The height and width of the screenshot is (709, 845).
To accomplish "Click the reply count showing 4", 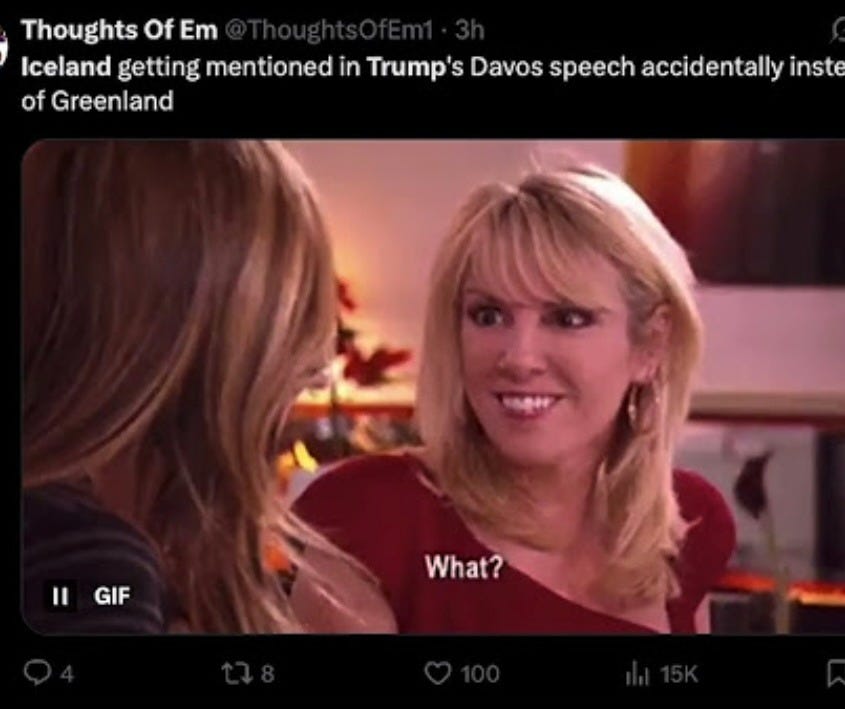I will pos(66,675).
